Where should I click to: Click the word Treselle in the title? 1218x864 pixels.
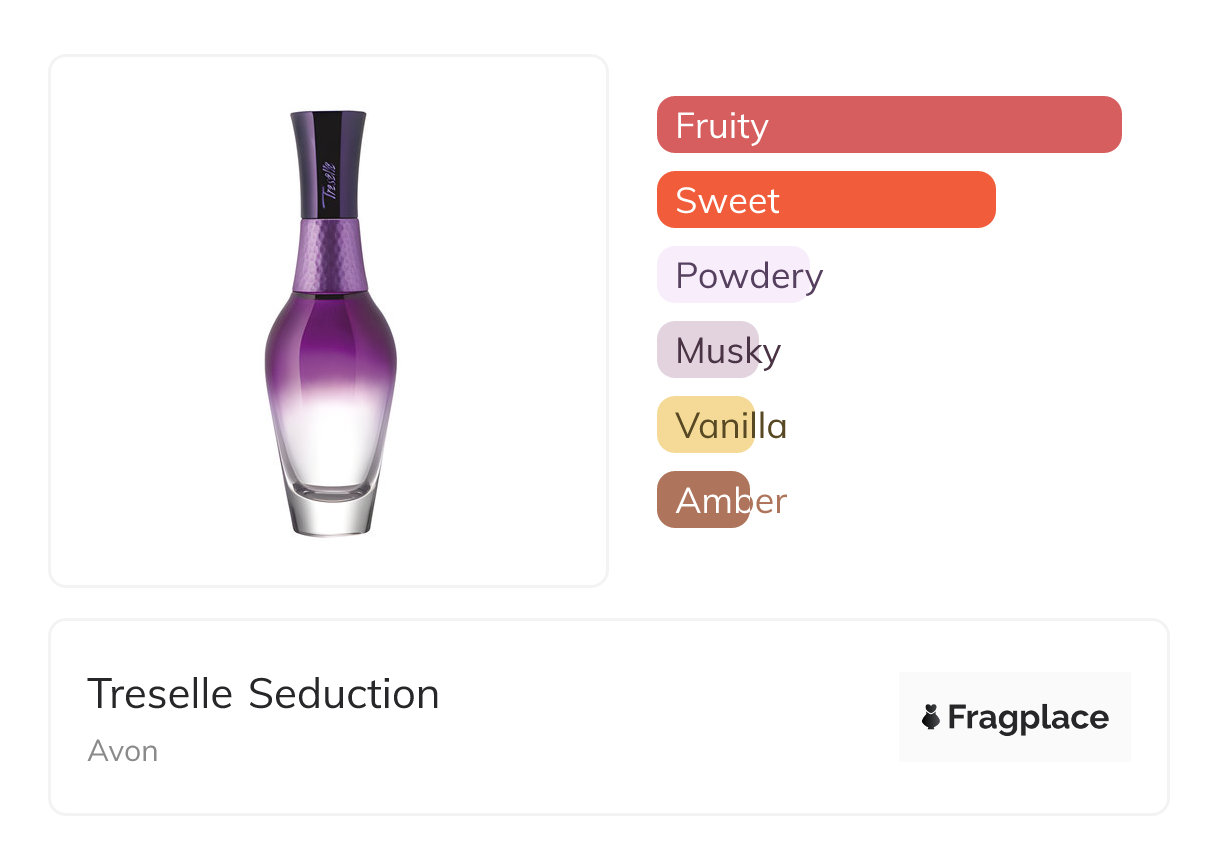(x=159, y=694)
